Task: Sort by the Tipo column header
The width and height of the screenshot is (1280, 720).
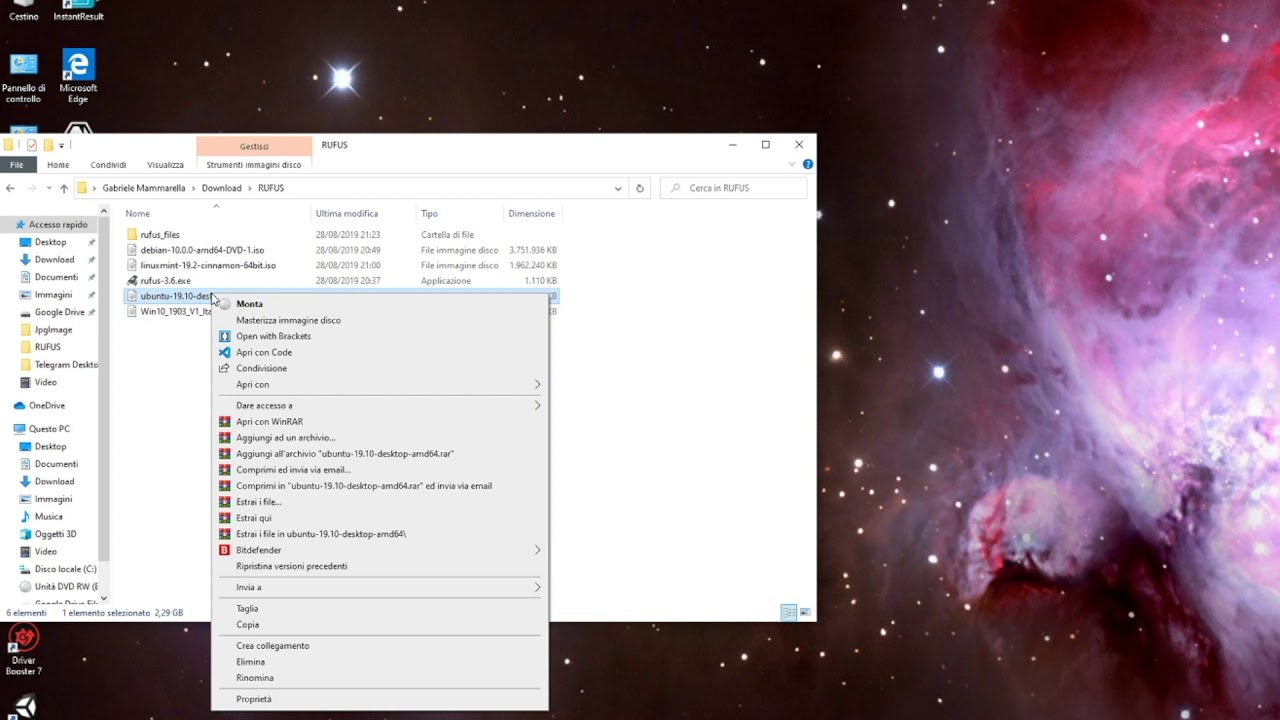Action: pos(429,213)
